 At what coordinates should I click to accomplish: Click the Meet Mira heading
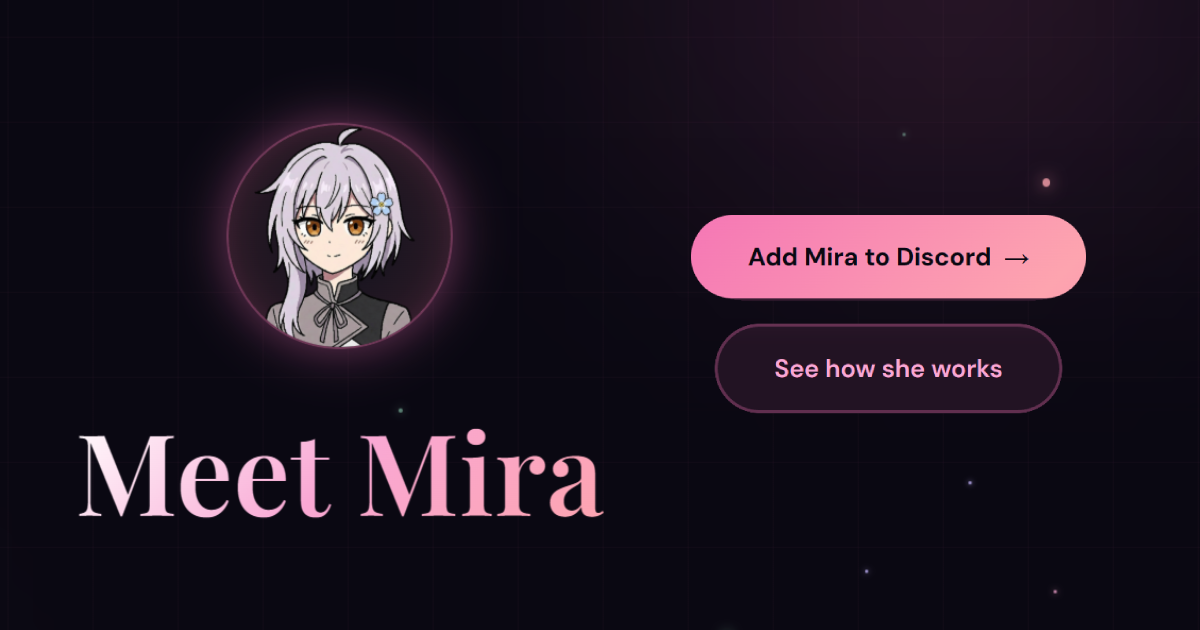(341, 476)
